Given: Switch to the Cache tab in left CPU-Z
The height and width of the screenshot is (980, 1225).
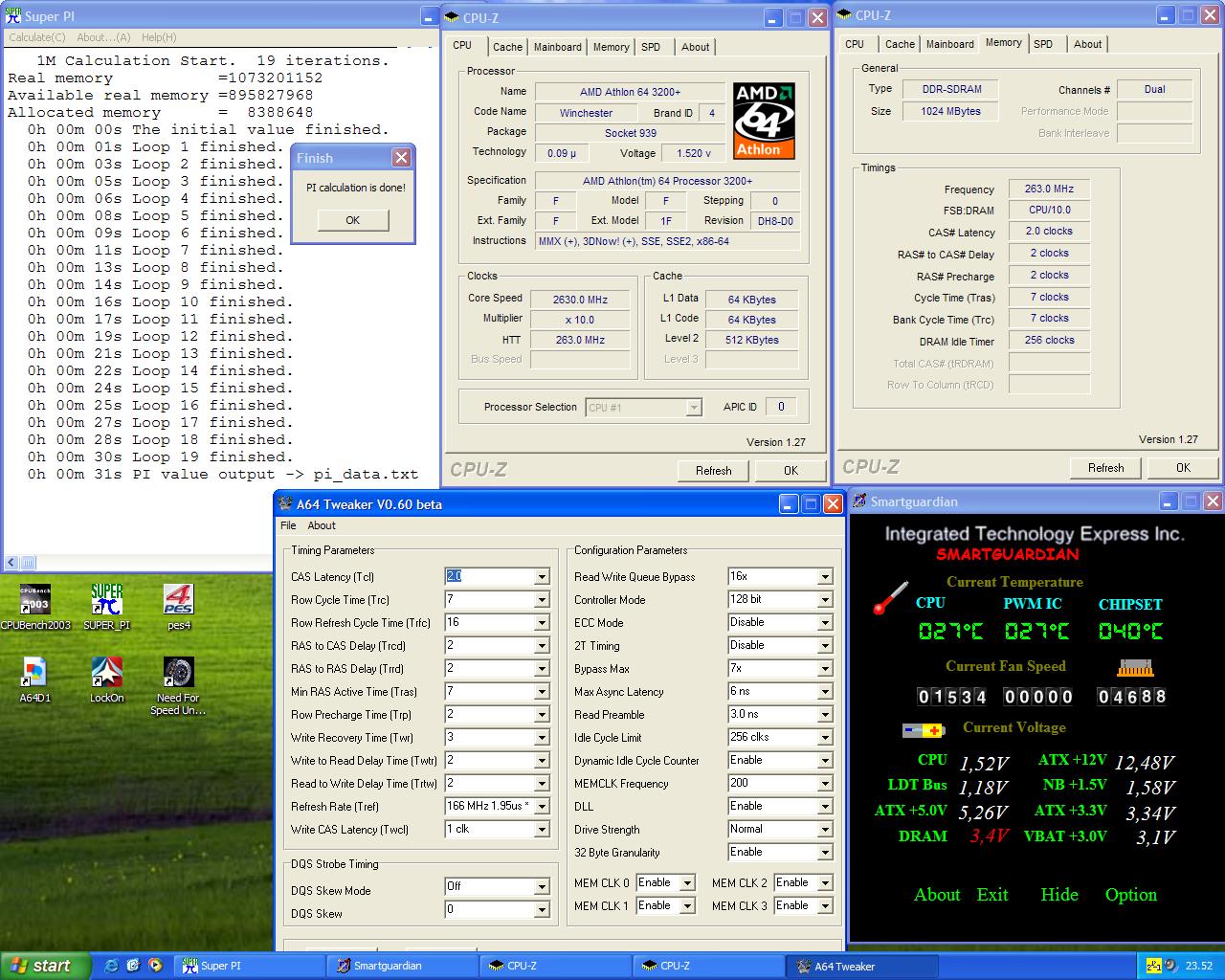Looking at the screenshot, I should (507, 47).
